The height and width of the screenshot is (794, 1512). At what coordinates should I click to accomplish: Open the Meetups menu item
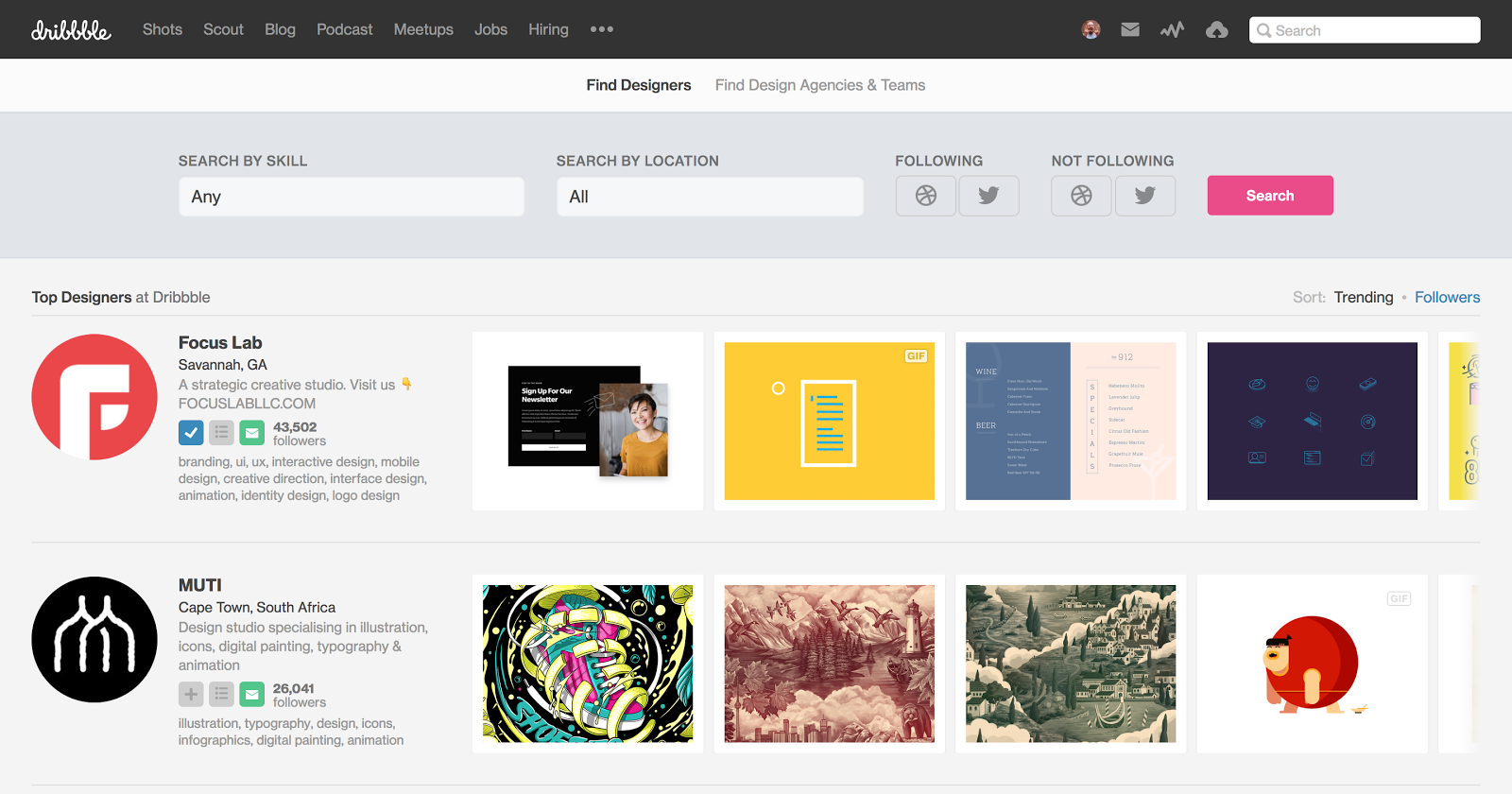pos(423,29)
